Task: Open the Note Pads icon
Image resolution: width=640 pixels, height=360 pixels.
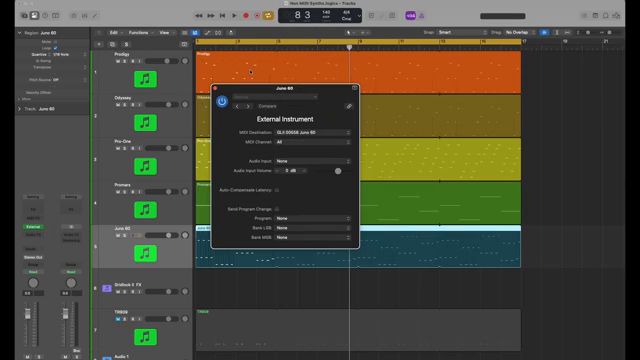Action: click(x=596, y=16)
